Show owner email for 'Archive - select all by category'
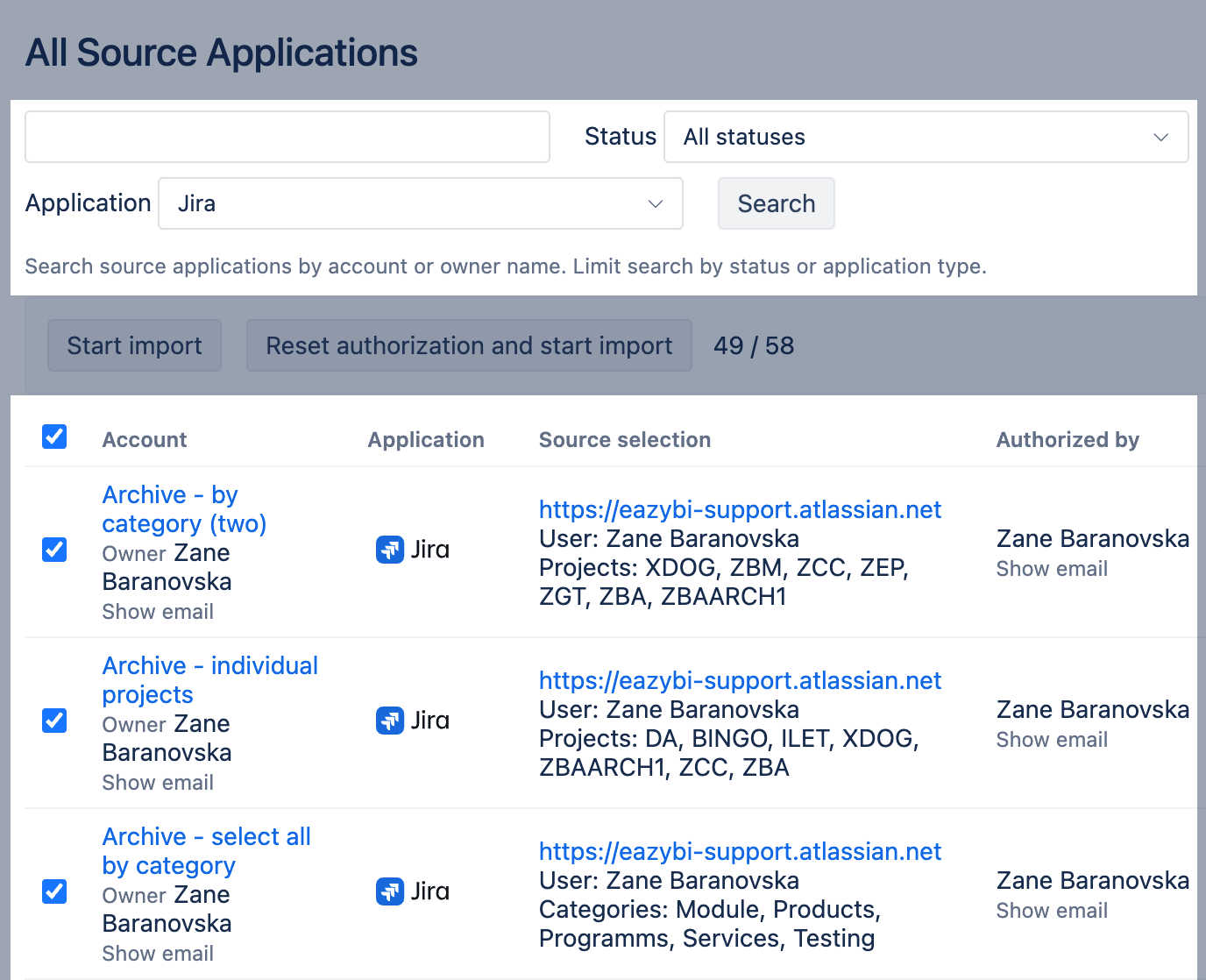This screenshot has height=980, width=1206. coord(158,954)
